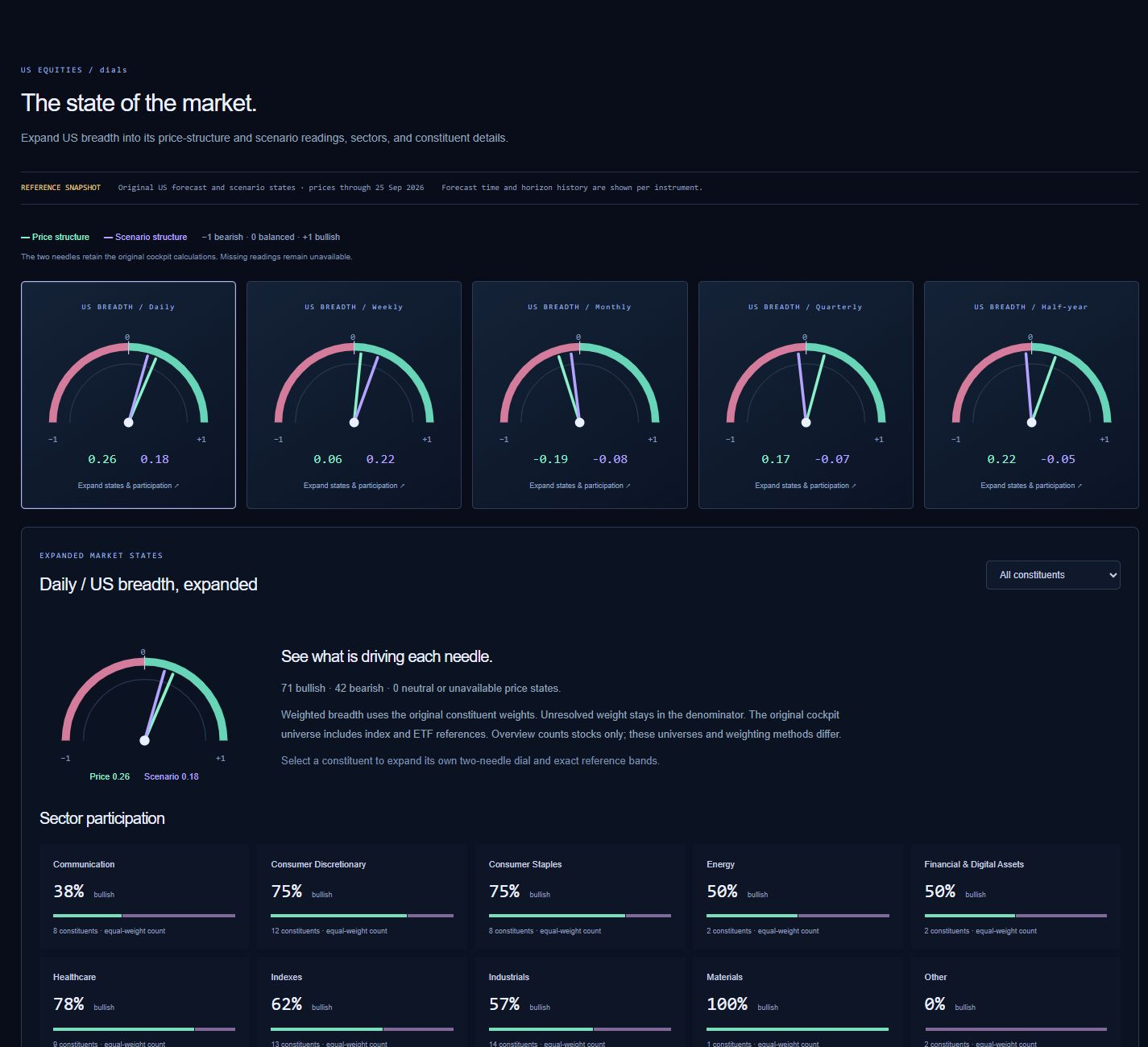Choose the US Breadth Quarterly dial card
Screen dimensions: 1148x1047
click(x=806, y=395)
